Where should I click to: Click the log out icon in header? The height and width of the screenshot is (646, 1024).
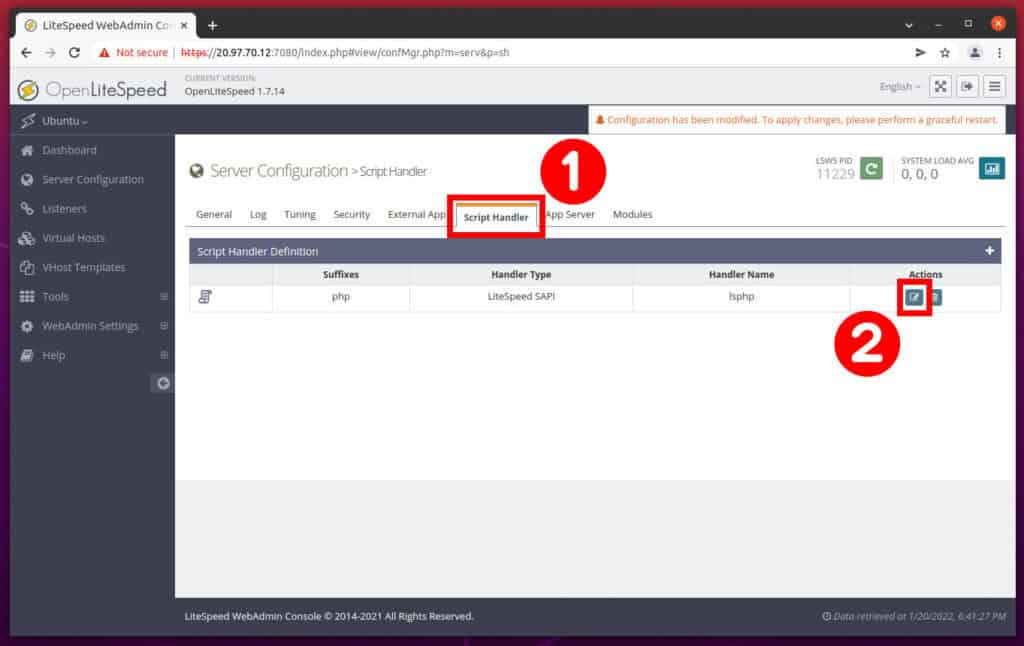click(967, 86)
